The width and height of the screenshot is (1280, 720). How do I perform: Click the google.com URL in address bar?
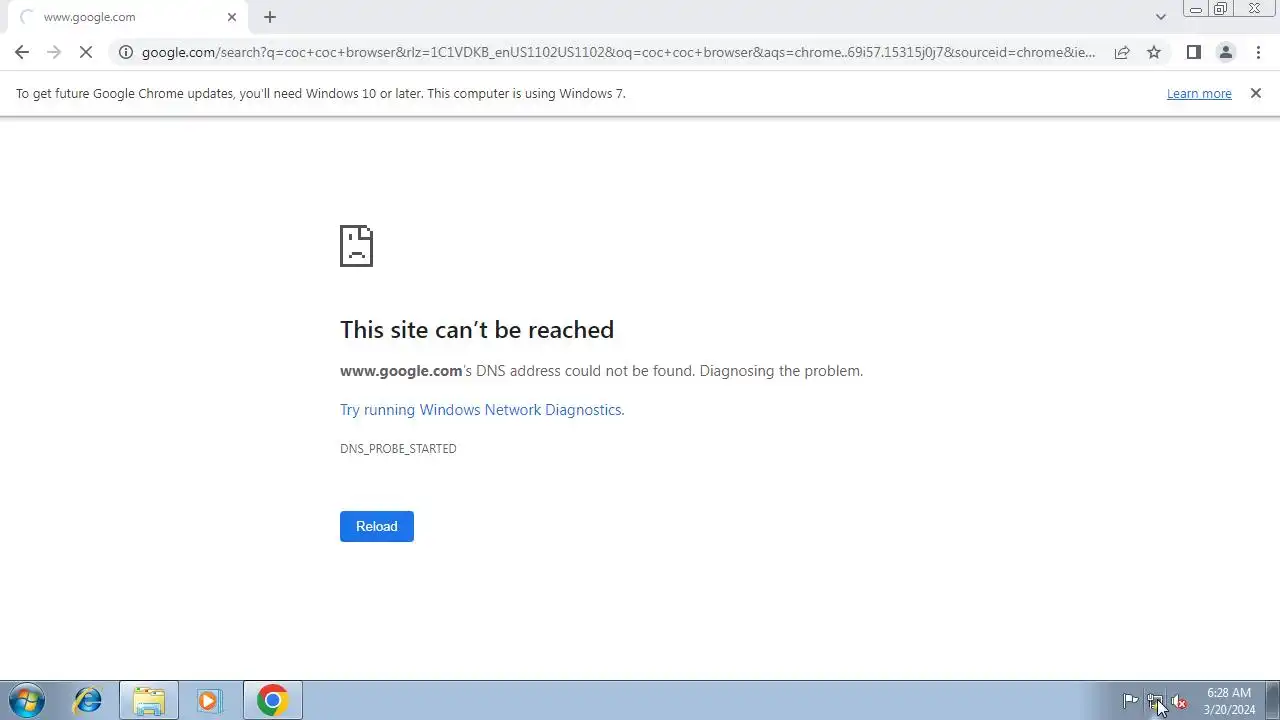tap(618, 52)
